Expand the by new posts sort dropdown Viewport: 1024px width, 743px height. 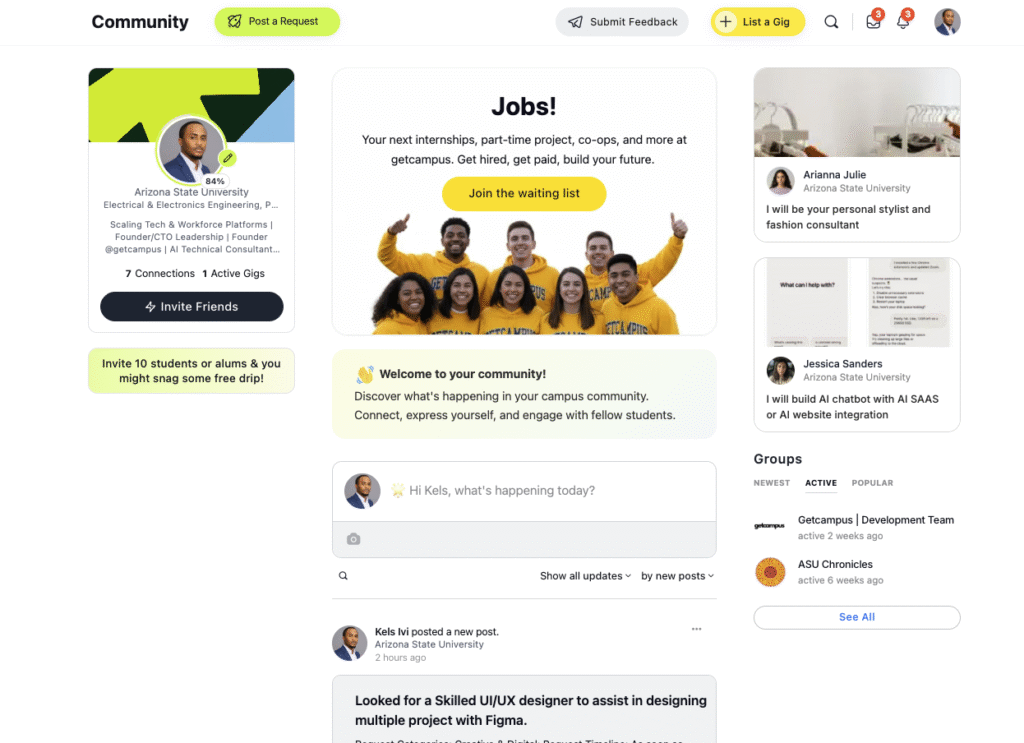pyautogui.click(x=677, y=576)
